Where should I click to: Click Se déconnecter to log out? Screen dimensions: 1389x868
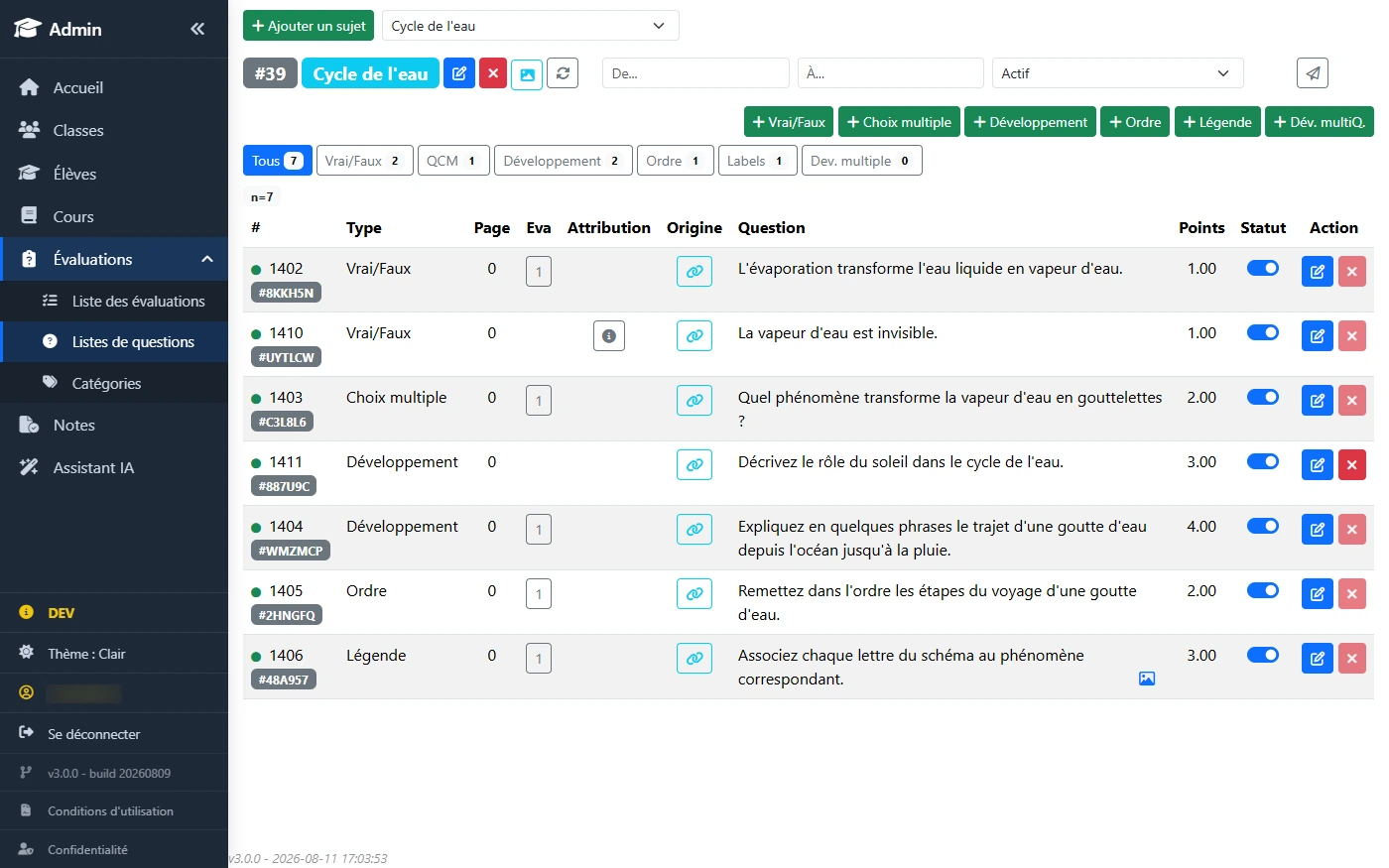(114, 734)
